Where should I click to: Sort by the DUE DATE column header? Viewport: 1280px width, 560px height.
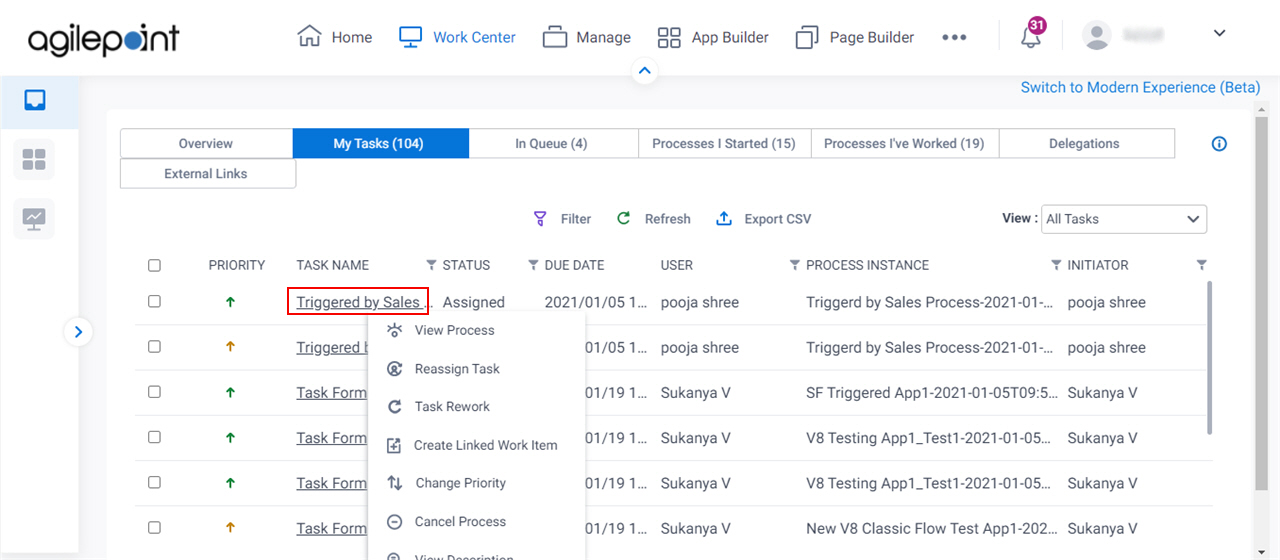pos(574,265)
